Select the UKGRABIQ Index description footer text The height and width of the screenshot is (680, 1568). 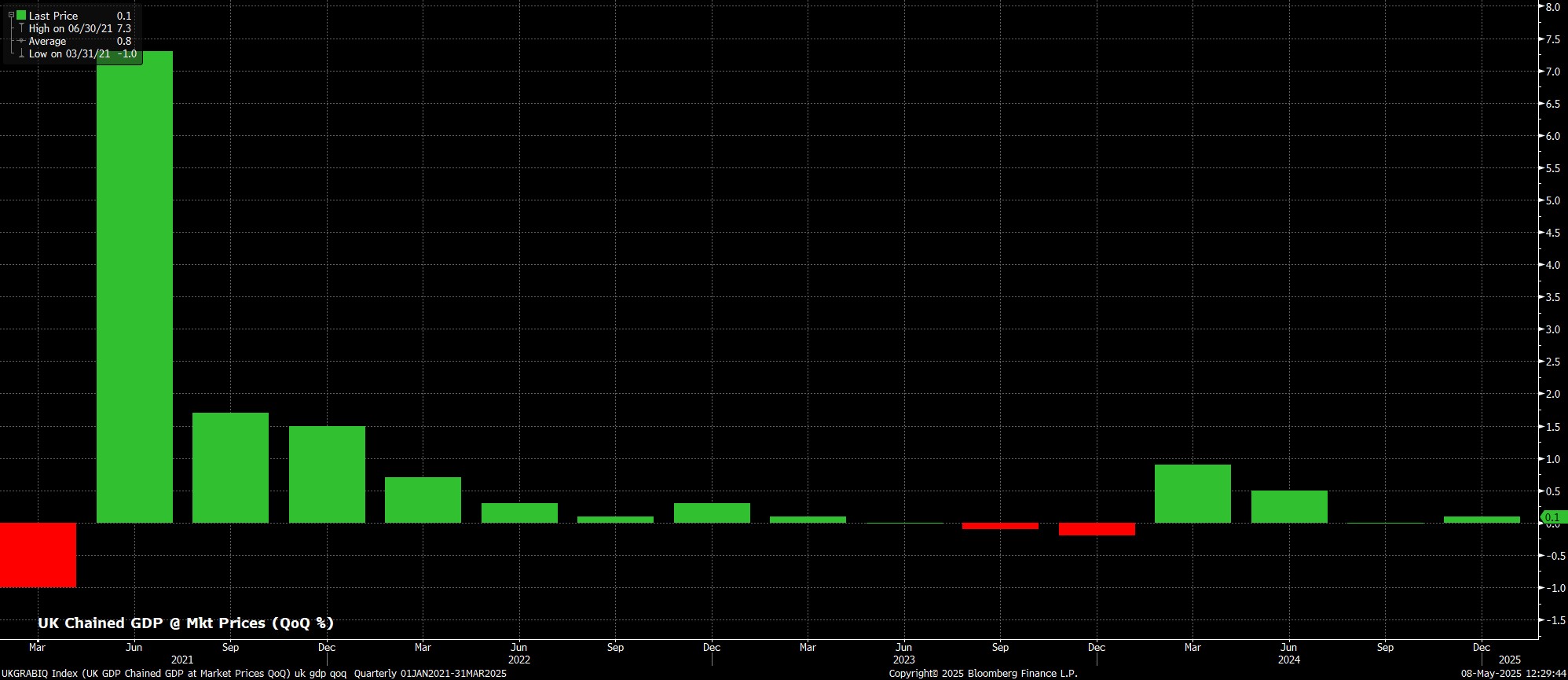point(174,674)
